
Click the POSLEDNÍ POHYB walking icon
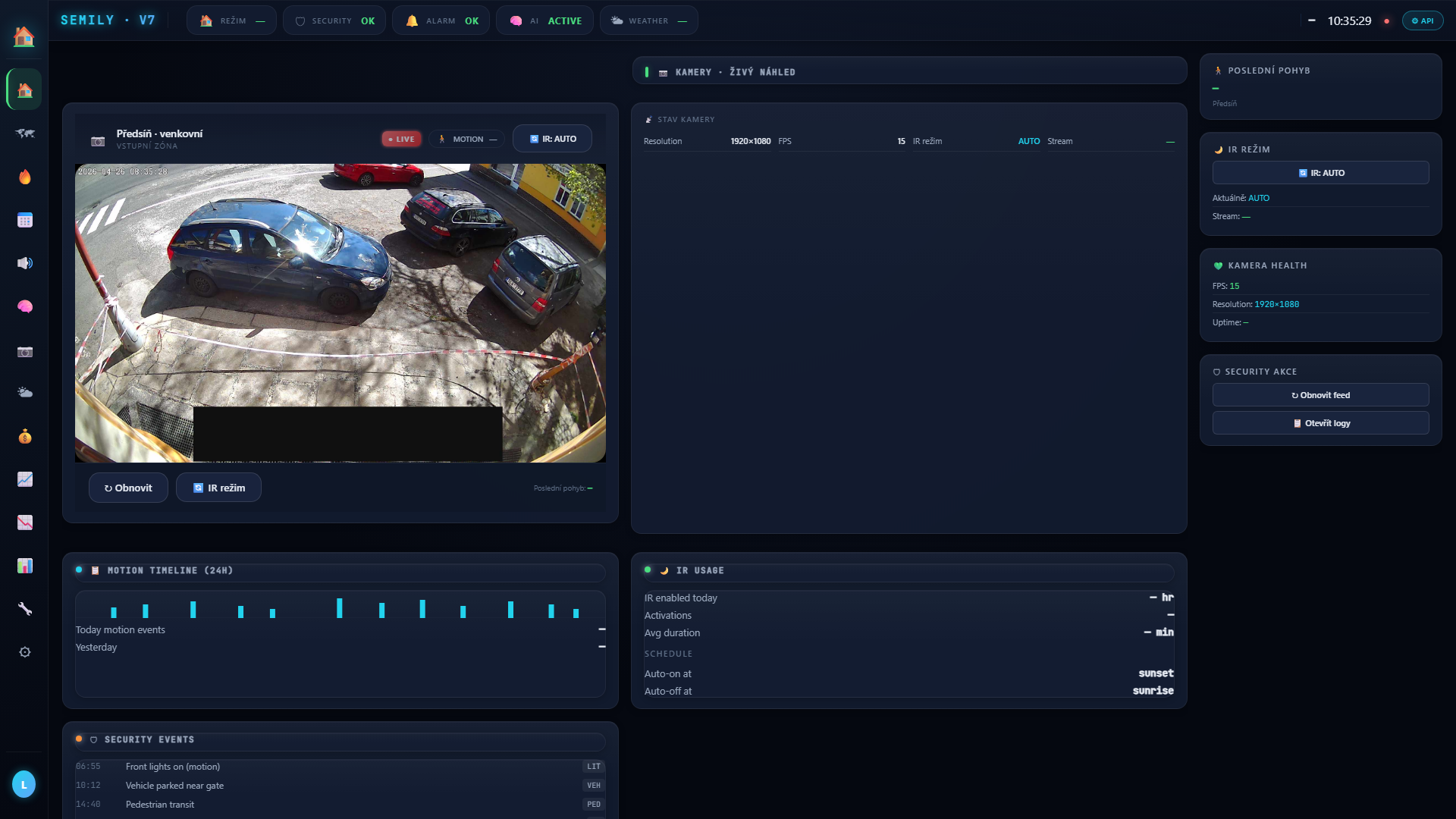1218,71
